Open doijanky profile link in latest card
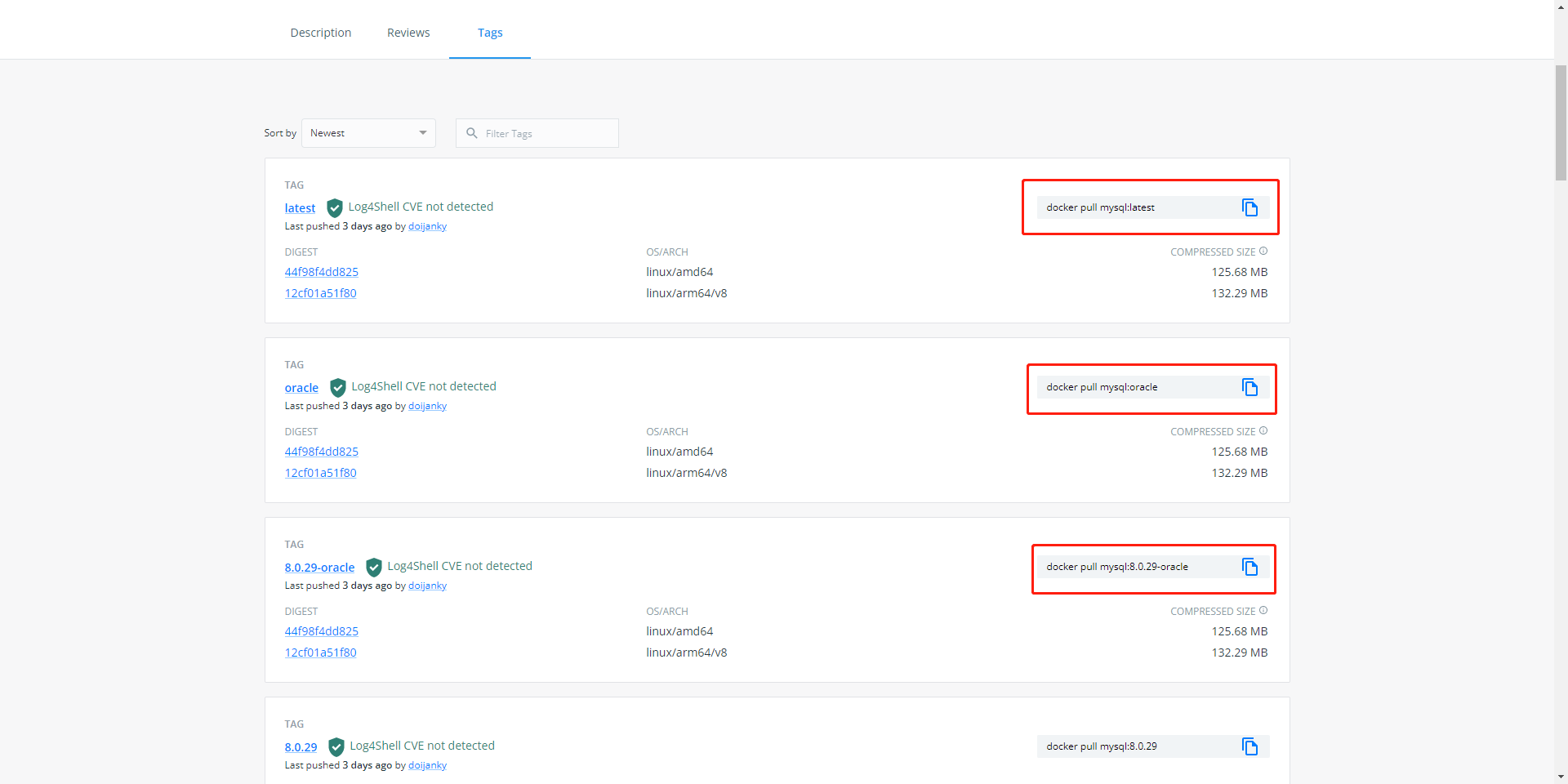This screenshot has width=1568, height=784. [427, 226]
